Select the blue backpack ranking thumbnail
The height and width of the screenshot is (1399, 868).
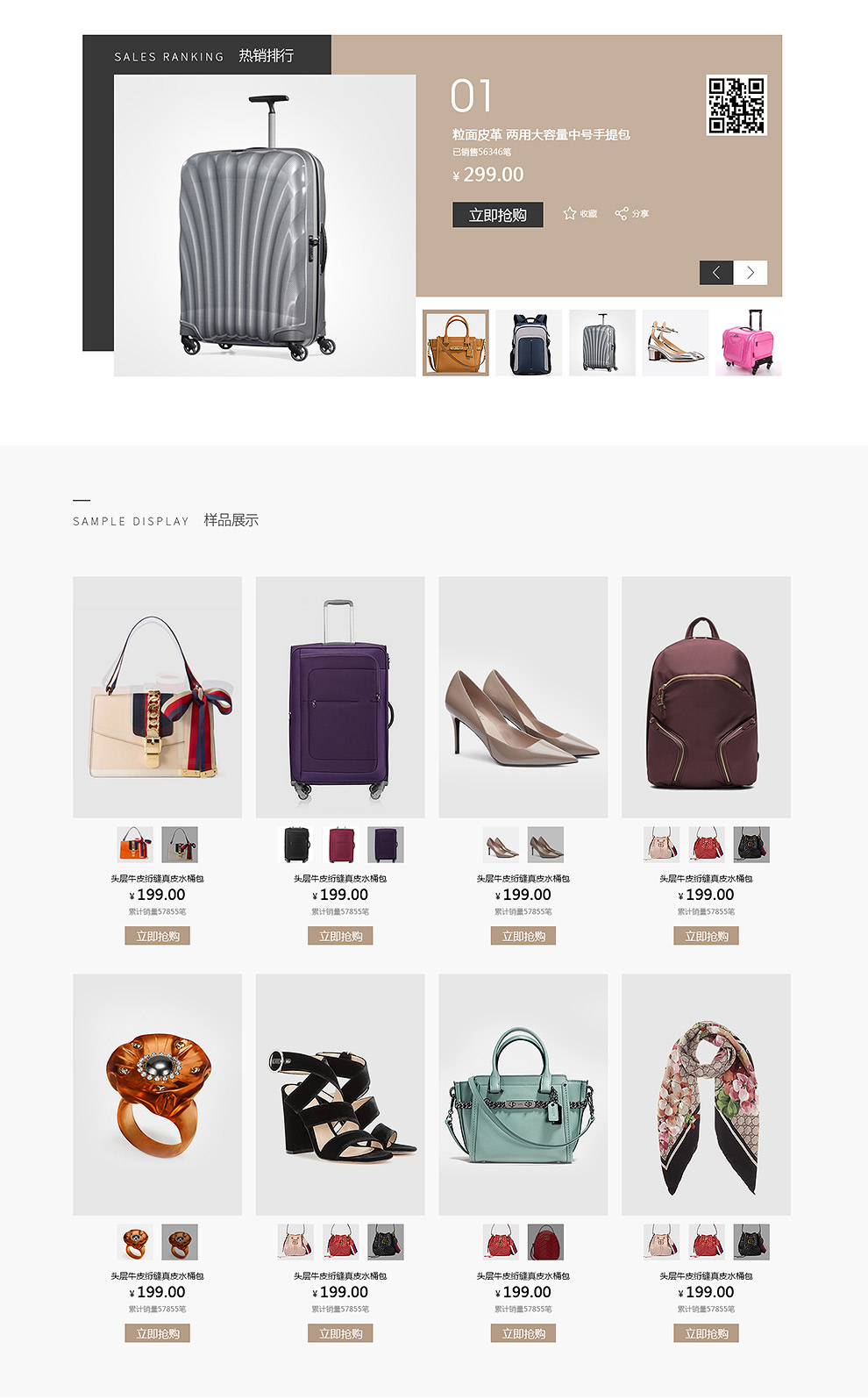529,343
